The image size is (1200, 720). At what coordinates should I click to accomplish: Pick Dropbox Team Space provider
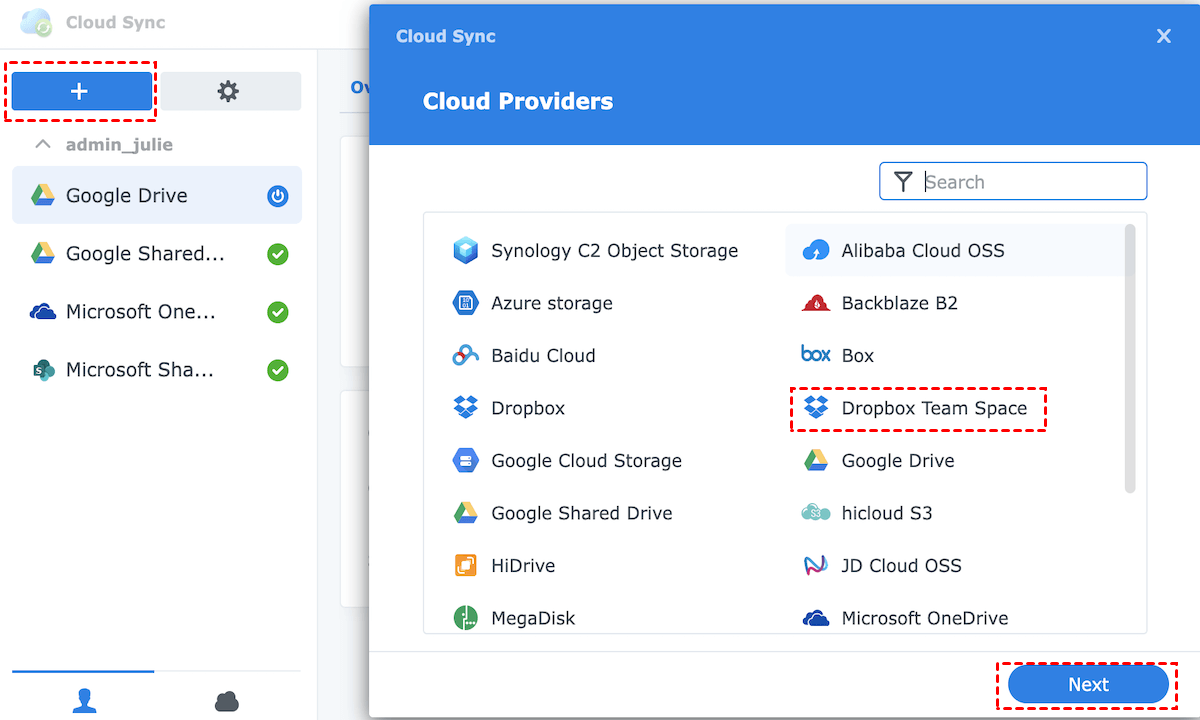coord(933,408)
